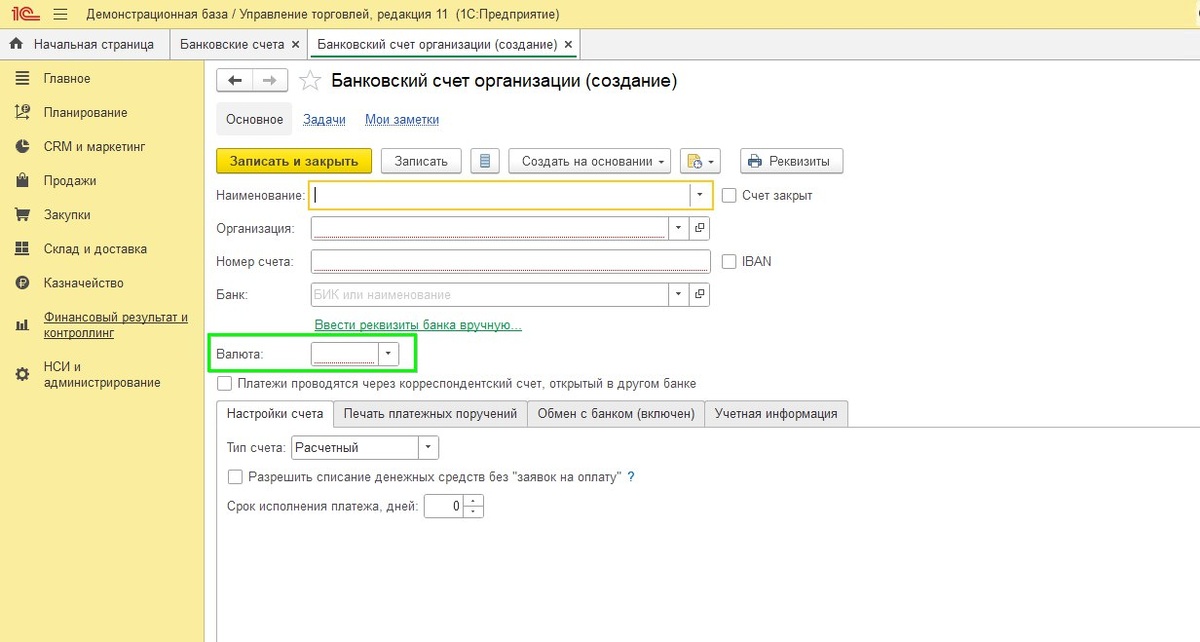1200x642 pixels.
Task: Open the Валюта dropdown arrow
Action: point(388,354)
